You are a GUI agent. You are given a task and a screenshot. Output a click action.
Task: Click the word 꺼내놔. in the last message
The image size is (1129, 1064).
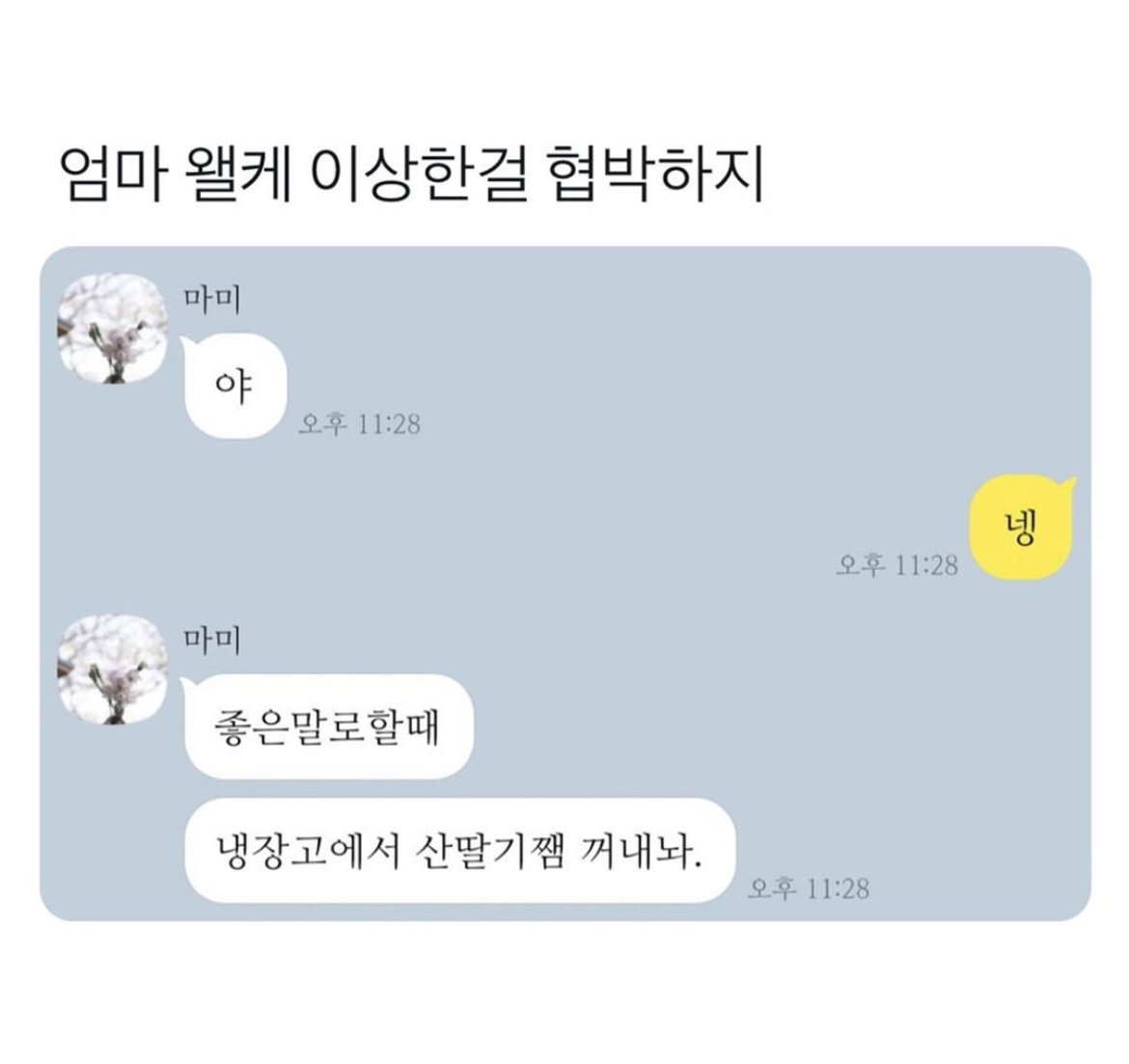643,853
